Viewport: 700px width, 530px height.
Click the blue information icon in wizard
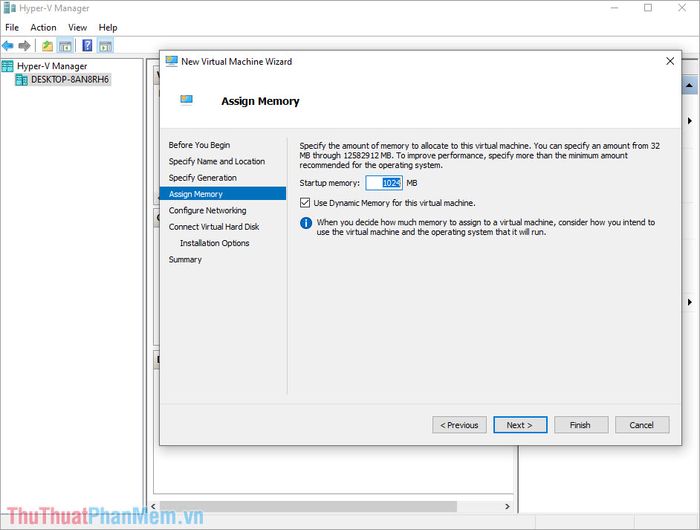pyautogui.click(x=306, y=223)
